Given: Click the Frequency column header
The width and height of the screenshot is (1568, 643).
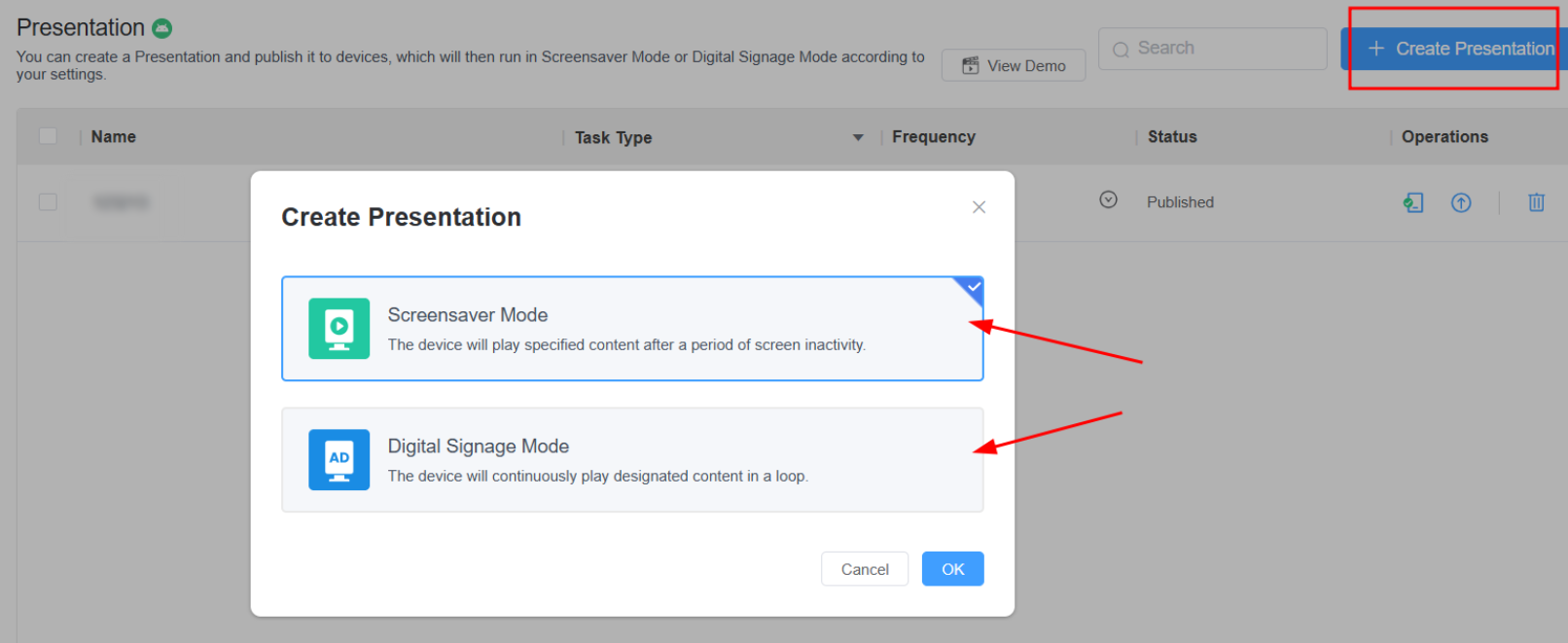Looking at the screenshot, I should pos(934,137).
